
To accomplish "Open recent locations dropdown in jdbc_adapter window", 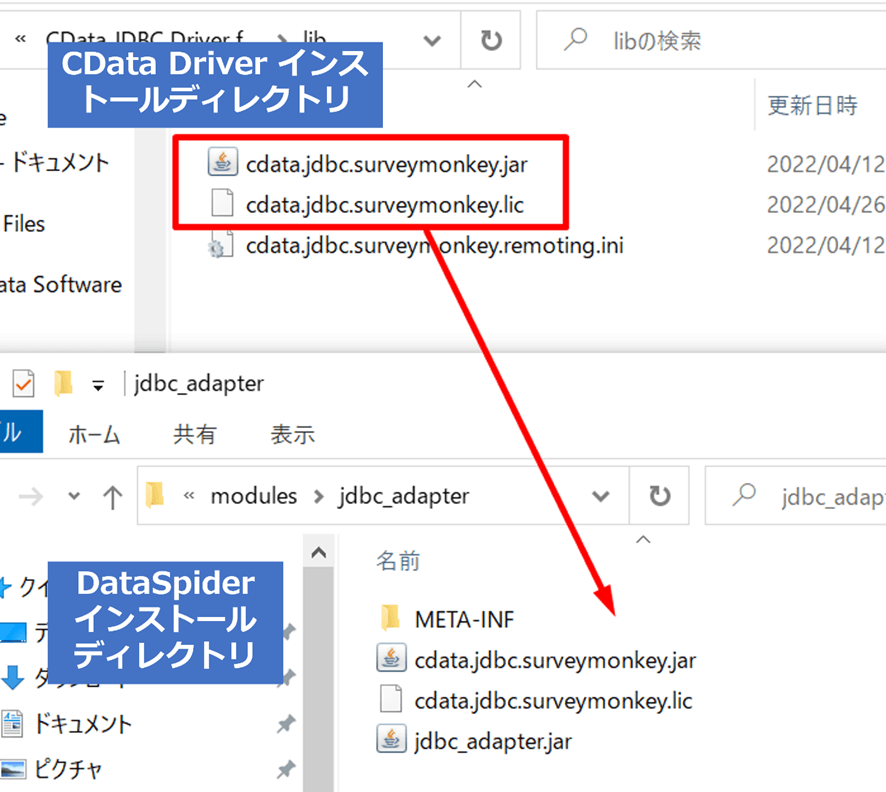I will [74, 497].
